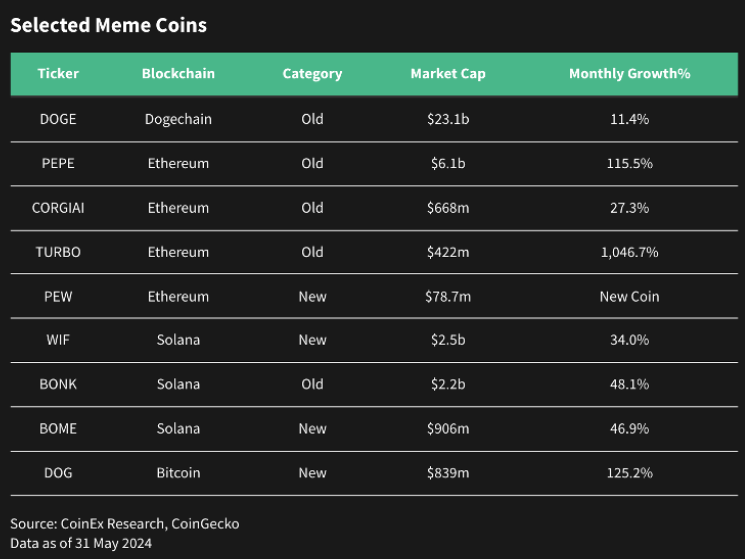Click the PEPE ticker cell
Screen dimensions: 745x559
(x=58, y=163)
